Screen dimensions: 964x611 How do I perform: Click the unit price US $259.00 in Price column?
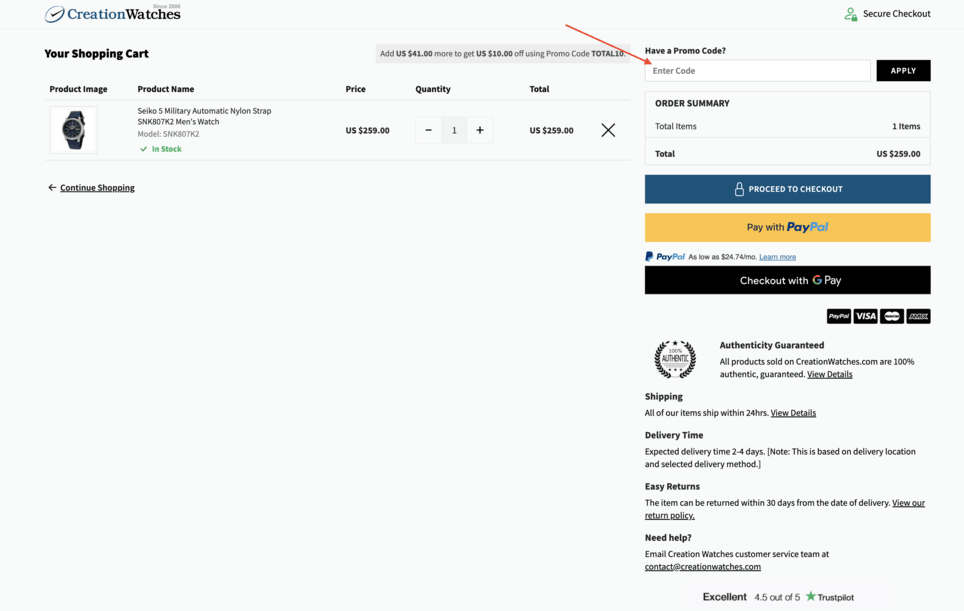click(x=367, y=130)
